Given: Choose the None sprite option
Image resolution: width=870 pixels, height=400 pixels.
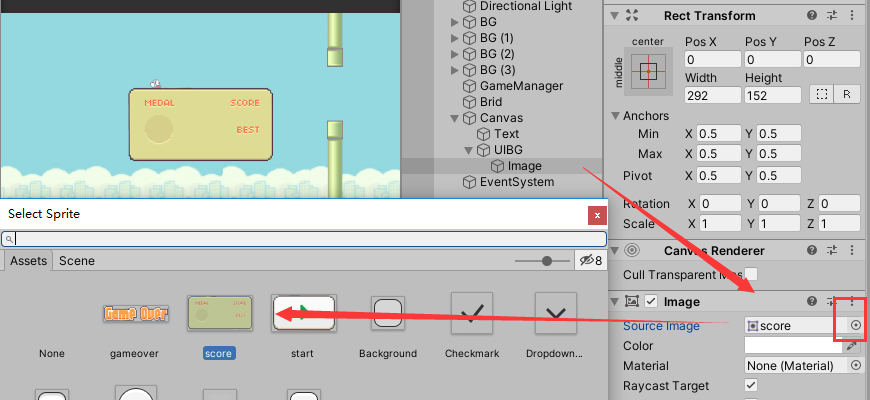Looking at the screenshot, I should [52, 353].
